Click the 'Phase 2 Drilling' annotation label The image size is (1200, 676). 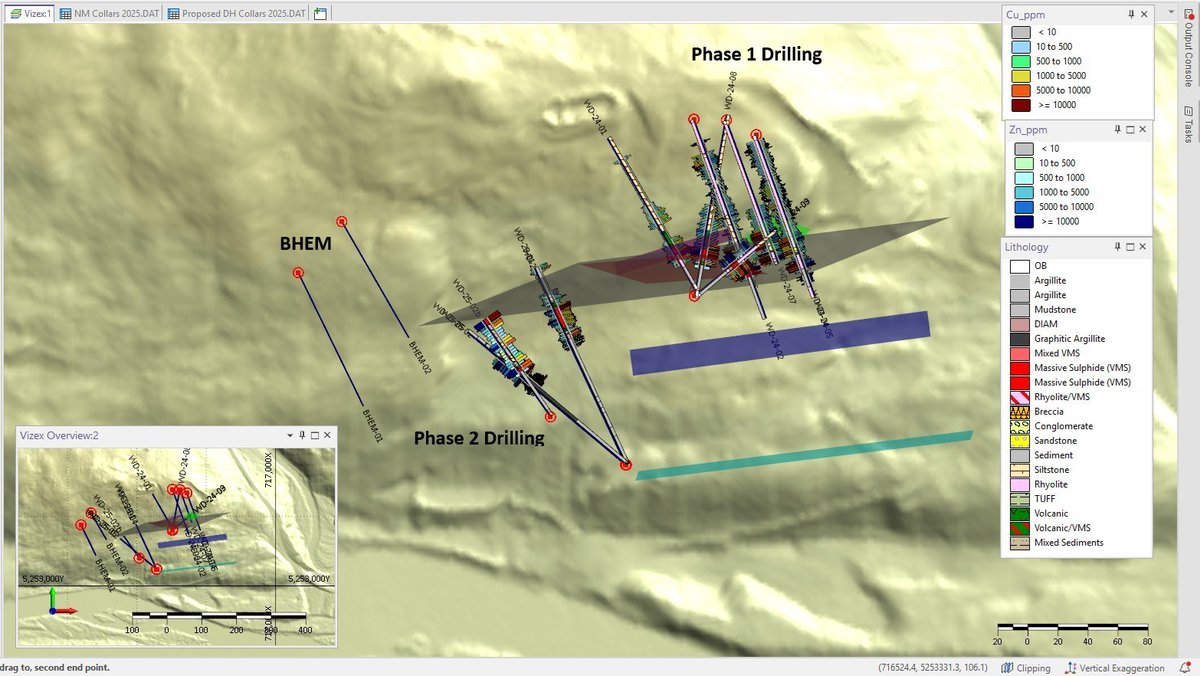[x=479, y=438]
